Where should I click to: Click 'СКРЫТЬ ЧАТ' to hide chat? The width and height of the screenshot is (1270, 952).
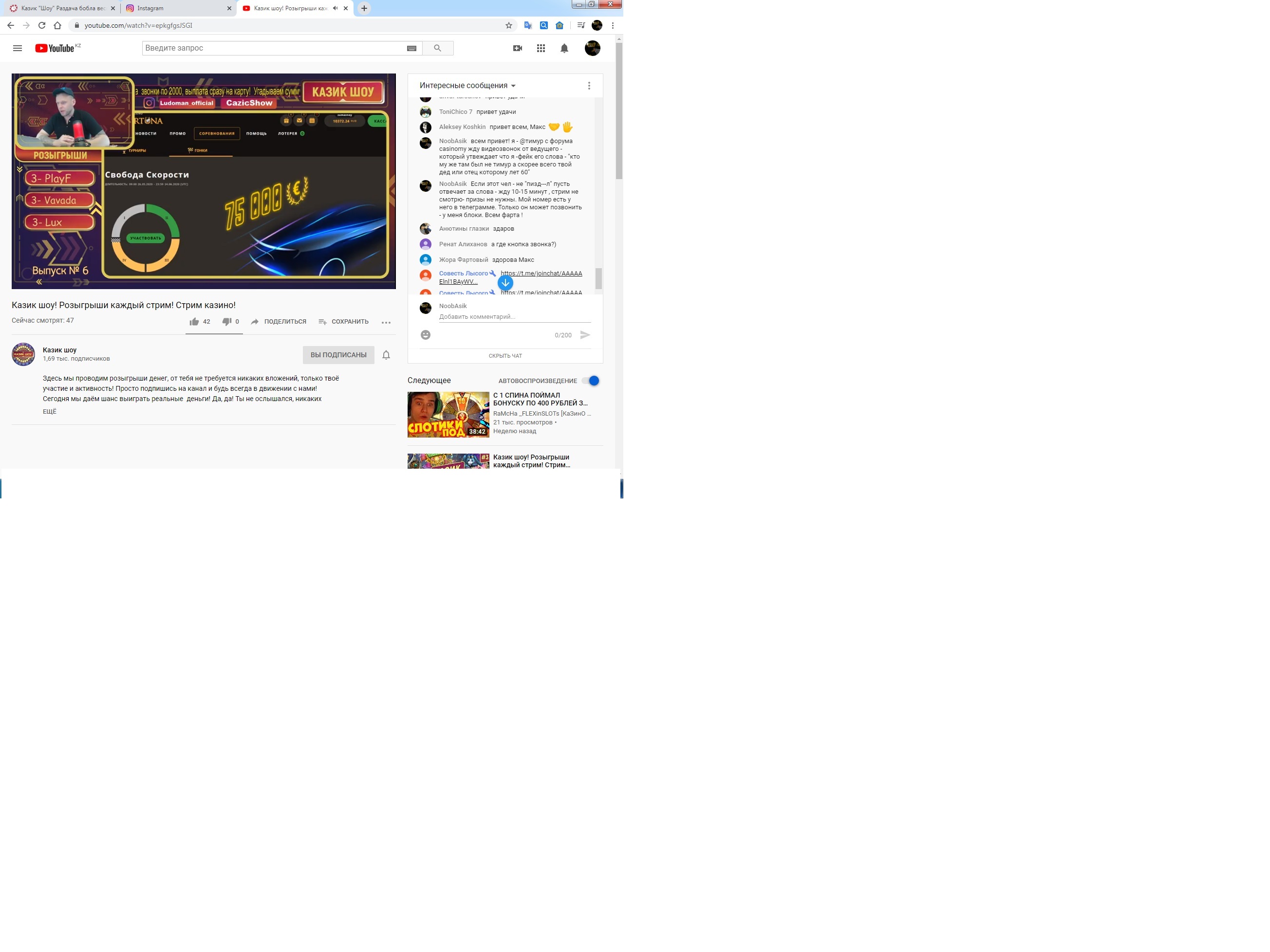click(x=505, y=356)
